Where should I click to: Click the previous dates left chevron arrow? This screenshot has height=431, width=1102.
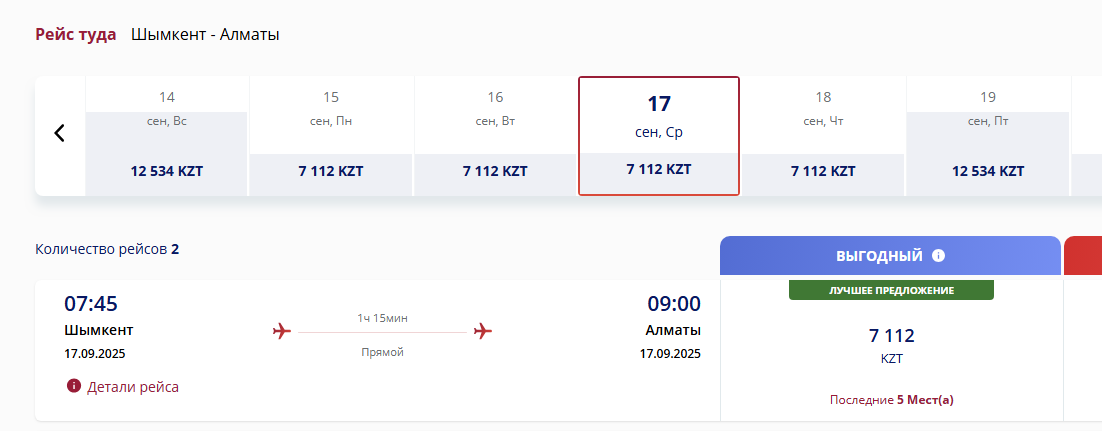[x=60, y=132]
